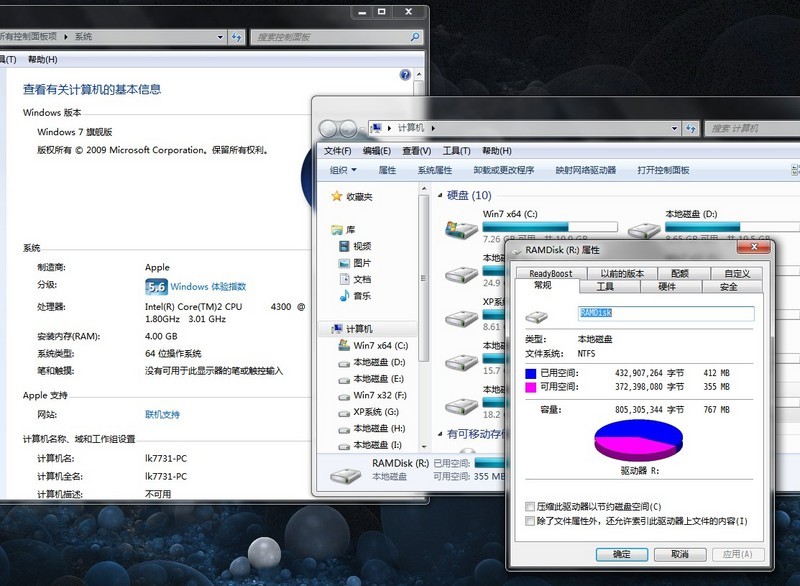Open Tools (工具) menu in Explorer

click(x=456, y=151)
